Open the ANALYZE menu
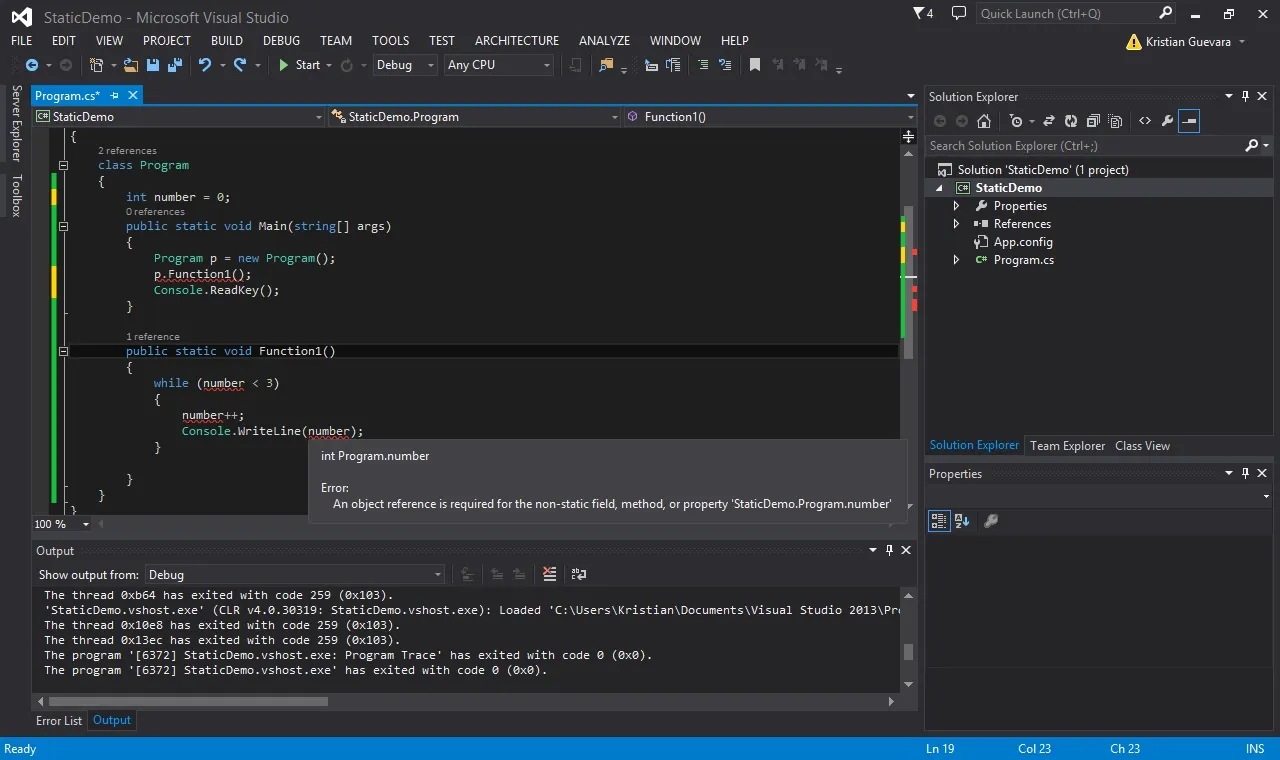The height and width of the screenshot is (760, 1280). point(604,41)
